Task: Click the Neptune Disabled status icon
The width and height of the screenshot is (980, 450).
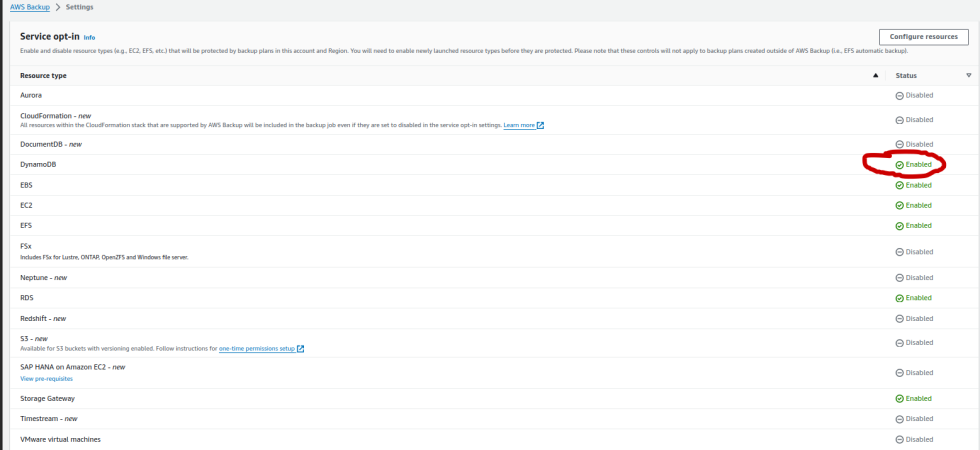Action: (899, 278)
